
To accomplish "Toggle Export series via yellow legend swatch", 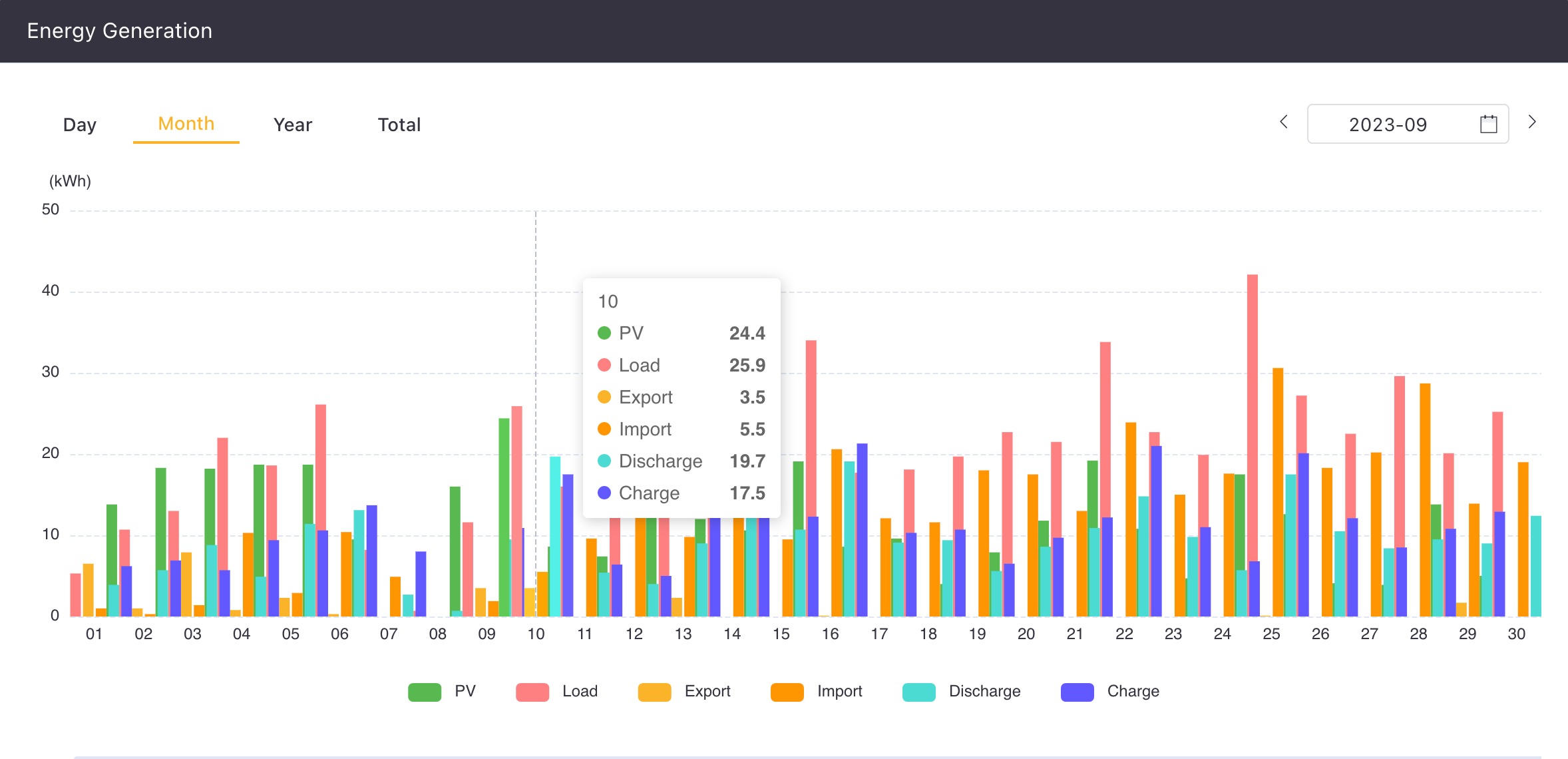I will click(x=654, y=692).
